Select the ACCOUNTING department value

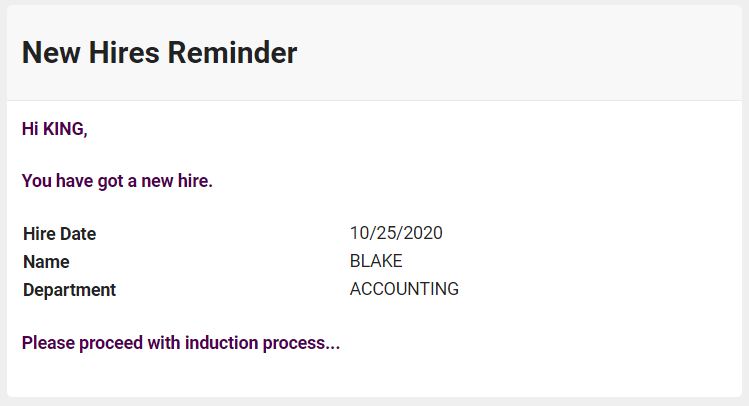[x=404, y=289]
